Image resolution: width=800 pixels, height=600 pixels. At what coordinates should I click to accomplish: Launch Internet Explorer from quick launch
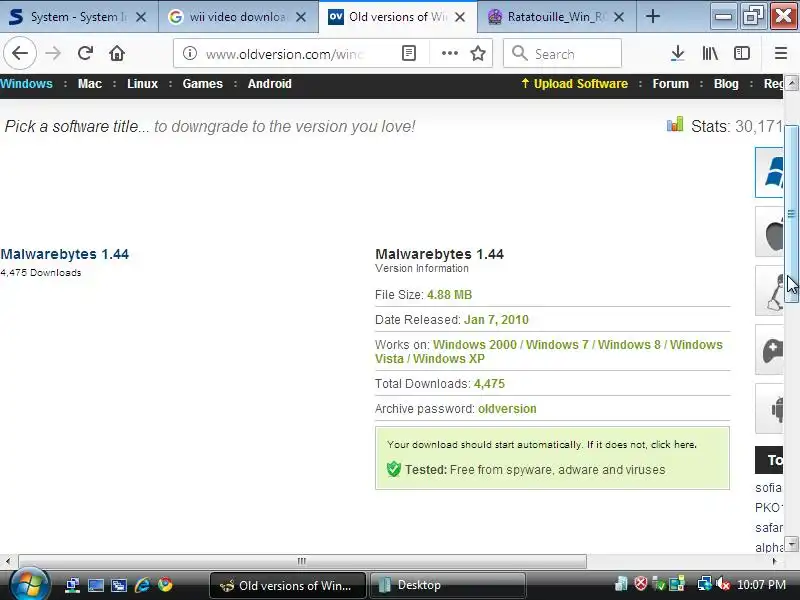(x=142, y=585)
